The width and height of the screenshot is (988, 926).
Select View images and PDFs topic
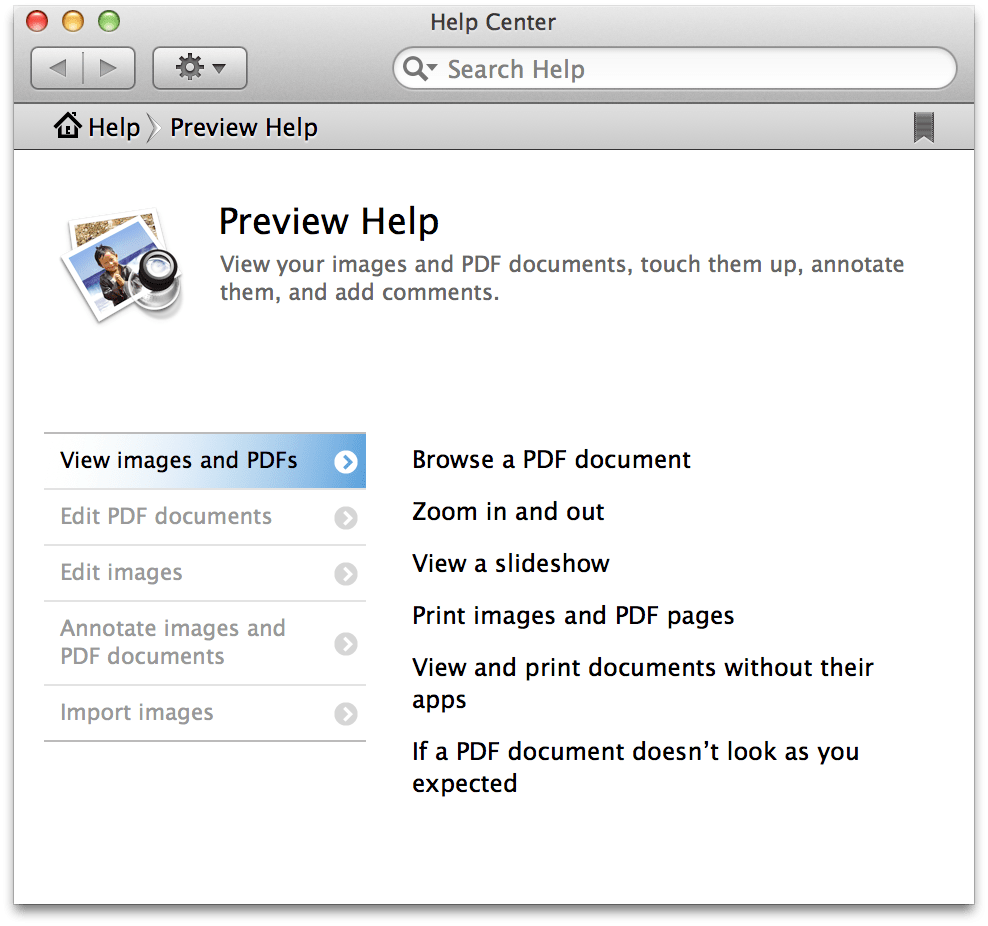point(205,460)
